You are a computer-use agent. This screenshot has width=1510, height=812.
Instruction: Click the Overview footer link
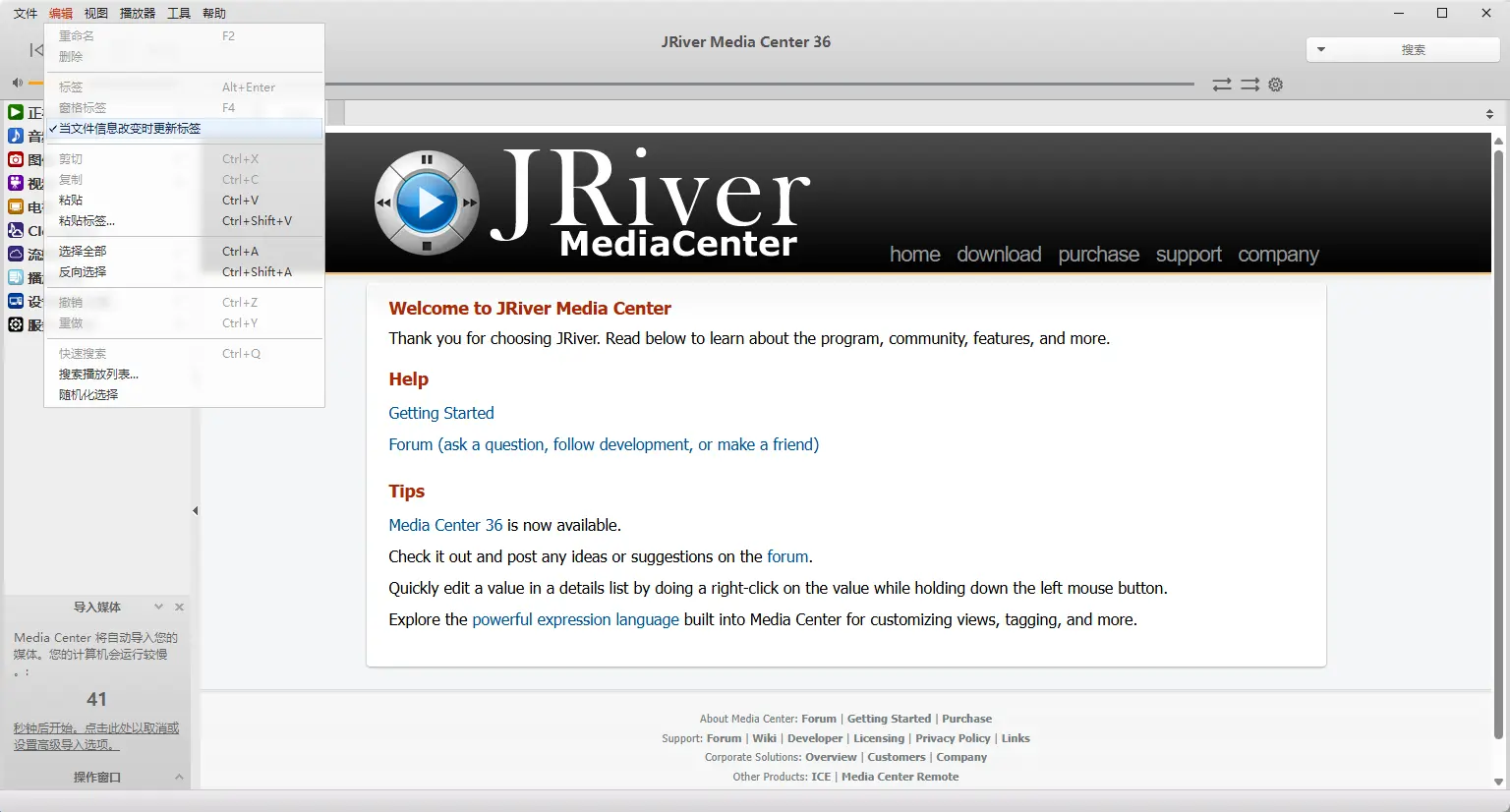pyautogui.click(x=831, y=757)
